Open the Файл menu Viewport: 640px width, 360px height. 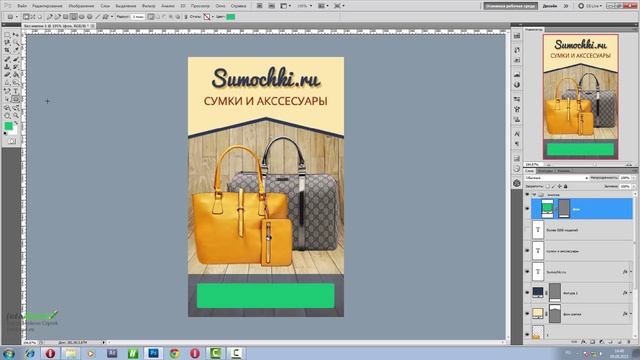22,6
